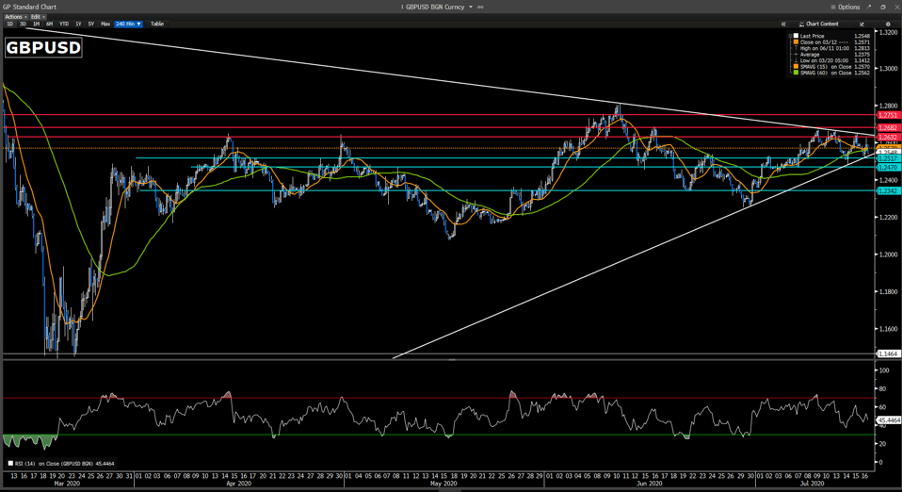Click the green SMAVG (60) legend swatch
The image size is (902, 492).
(796, 73)
